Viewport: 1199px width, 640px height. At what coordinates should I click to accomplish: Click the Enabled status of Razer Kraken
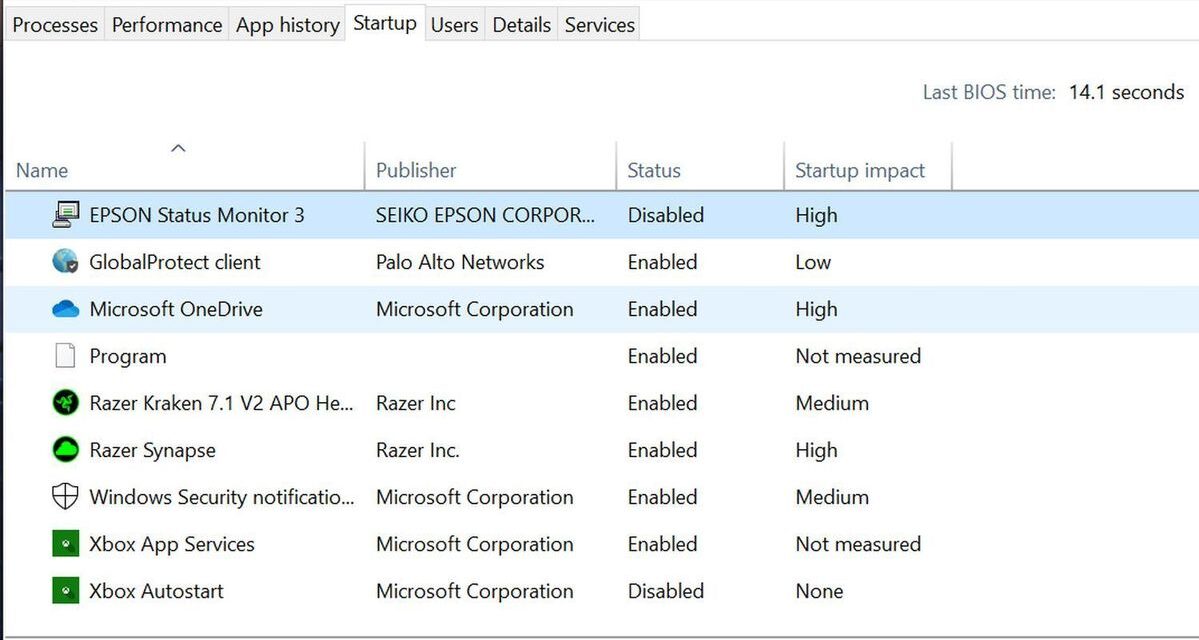pyautogui.click(x=662, y=403)
